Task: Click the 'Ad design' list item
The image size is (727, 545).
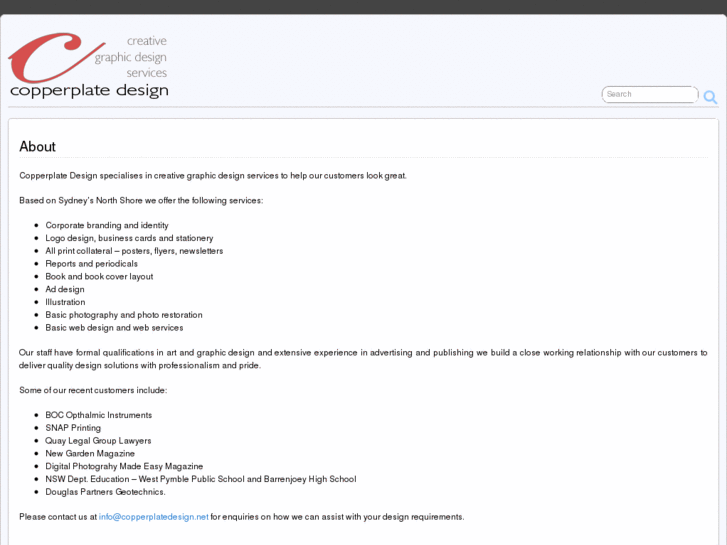Action: pyautogui.click(x=65, y=289)
